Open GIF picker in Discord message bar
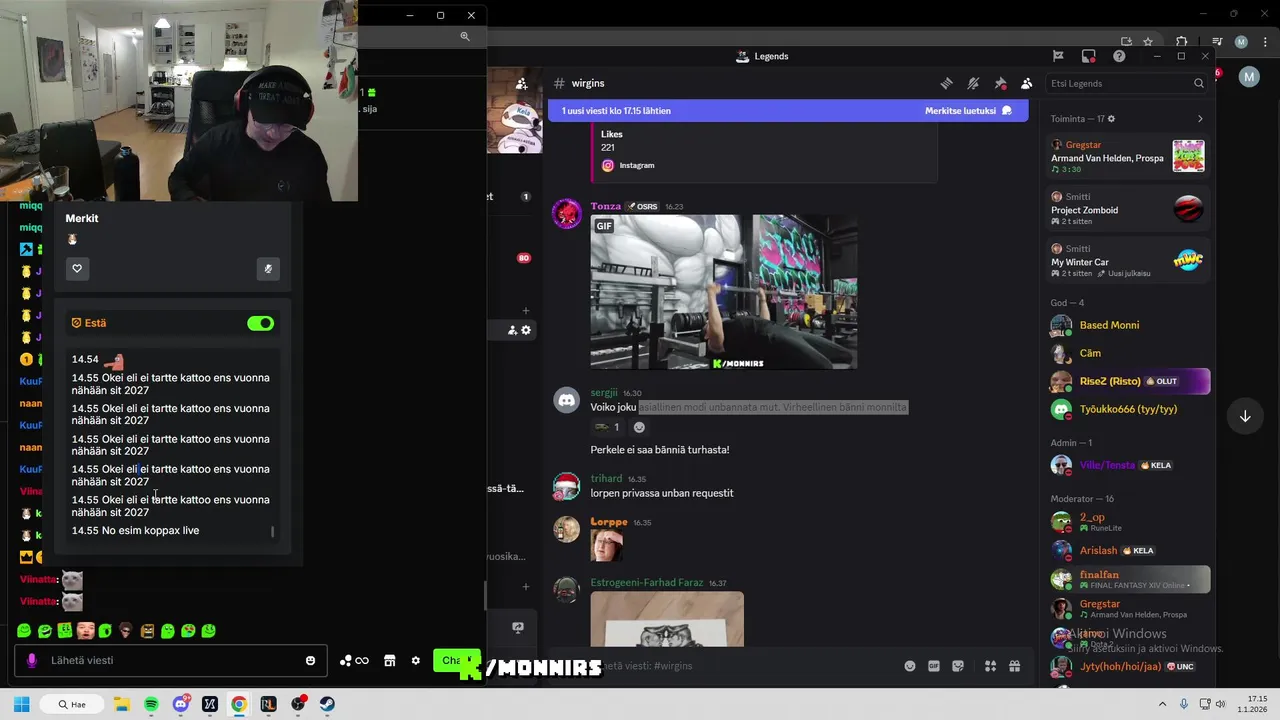 point(934,666)
